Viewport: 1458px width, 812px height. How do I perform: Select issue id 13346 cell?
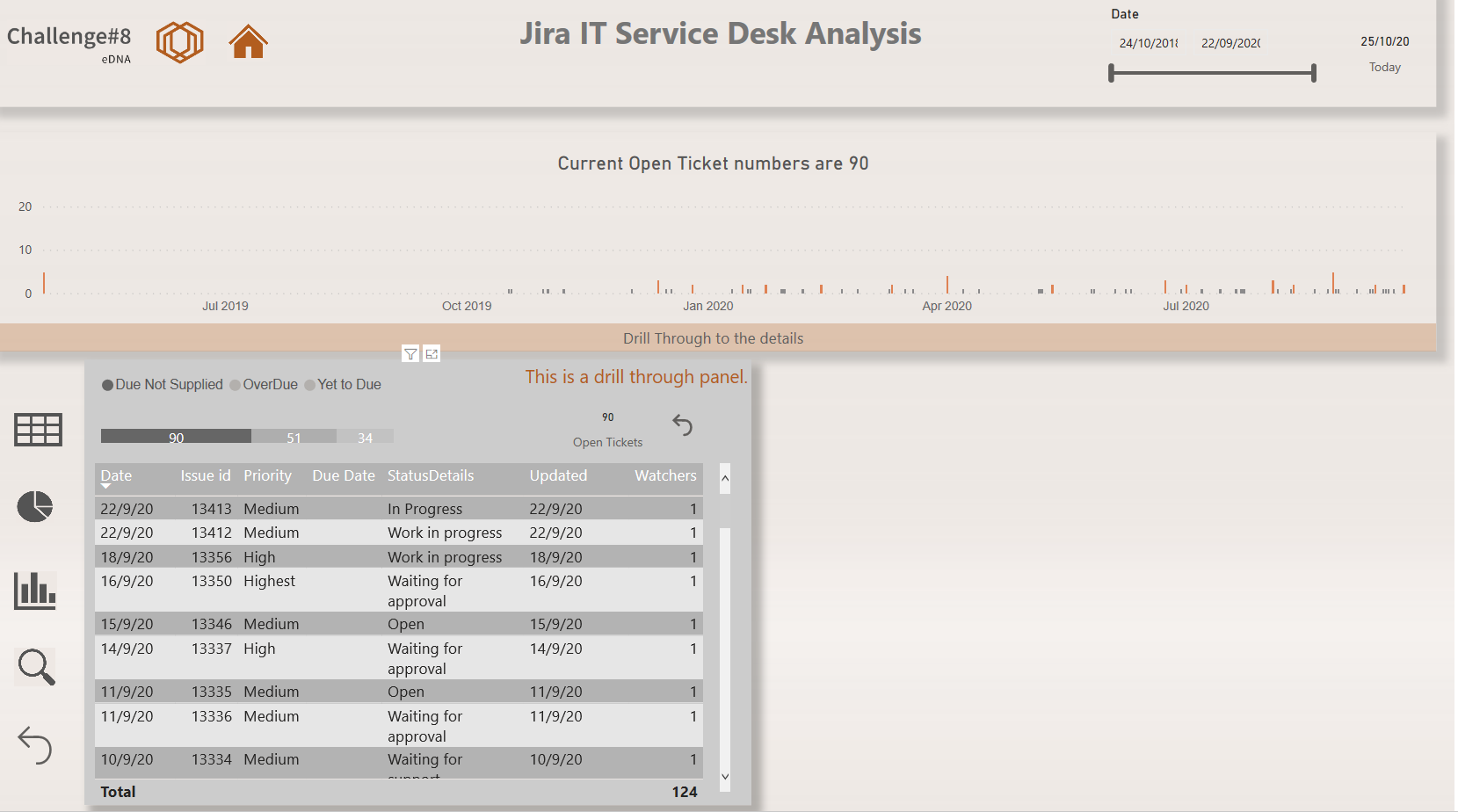(x=212, y=624)
